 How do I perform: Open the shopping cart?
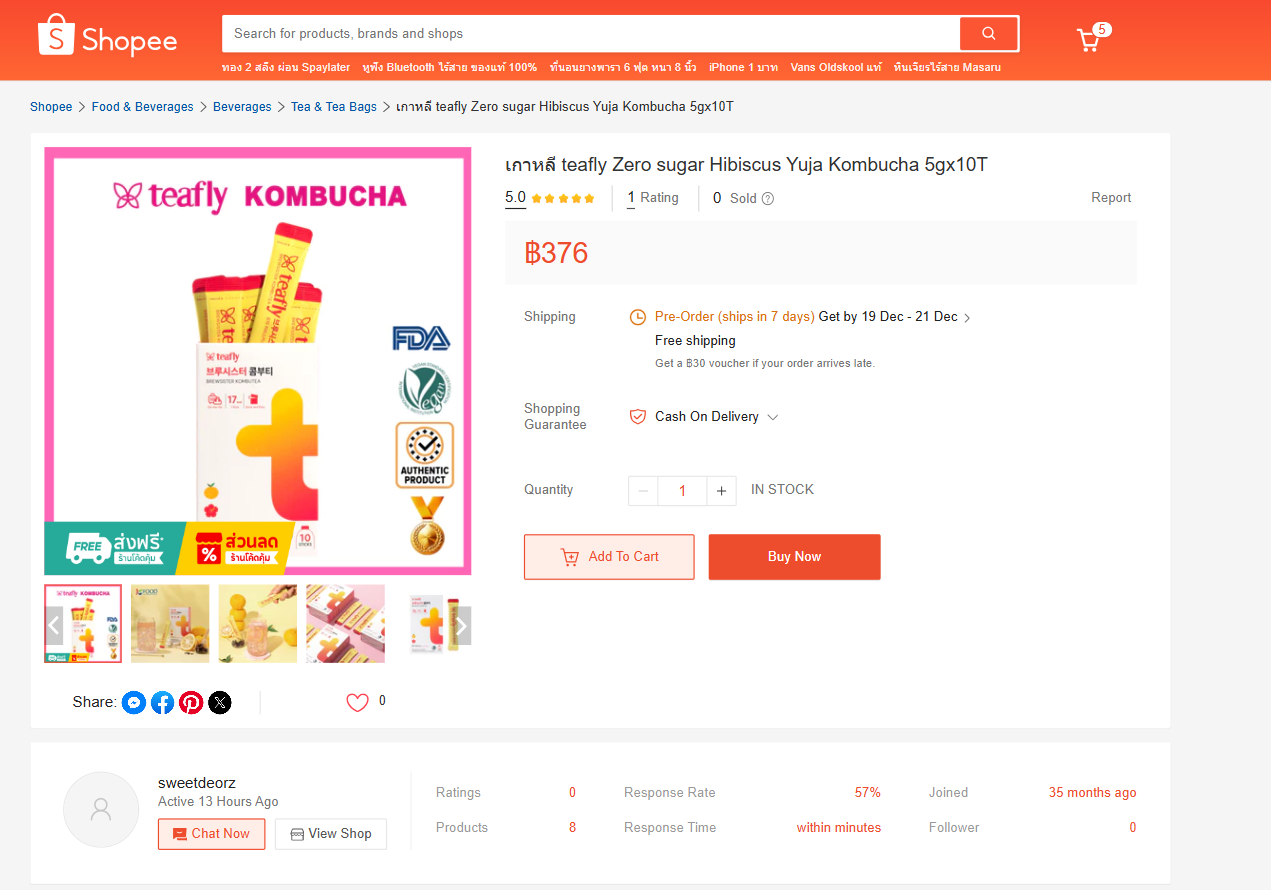[x=1088, y=40]
